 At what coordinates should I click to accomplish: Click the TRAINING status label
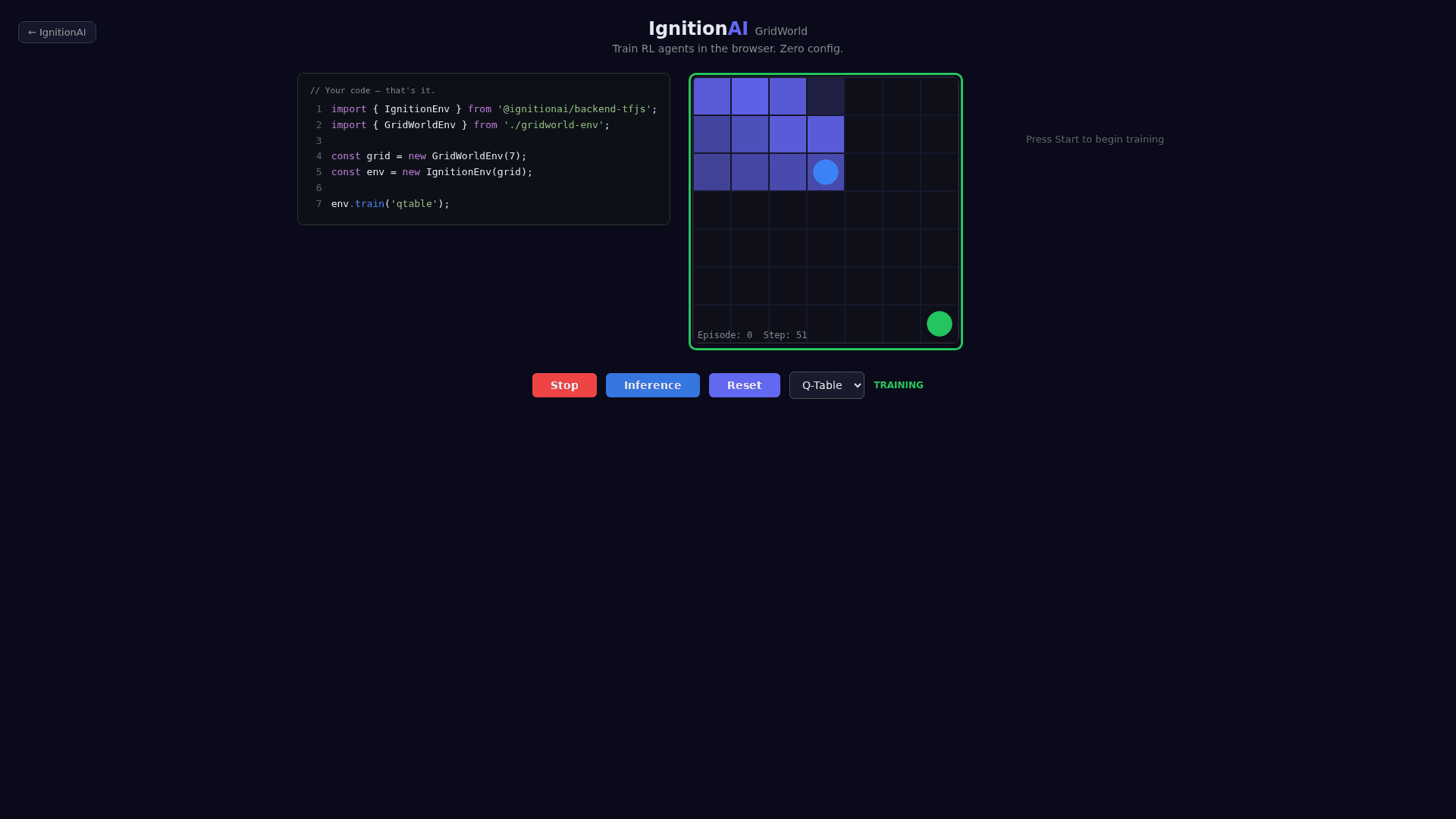point(899,385)
